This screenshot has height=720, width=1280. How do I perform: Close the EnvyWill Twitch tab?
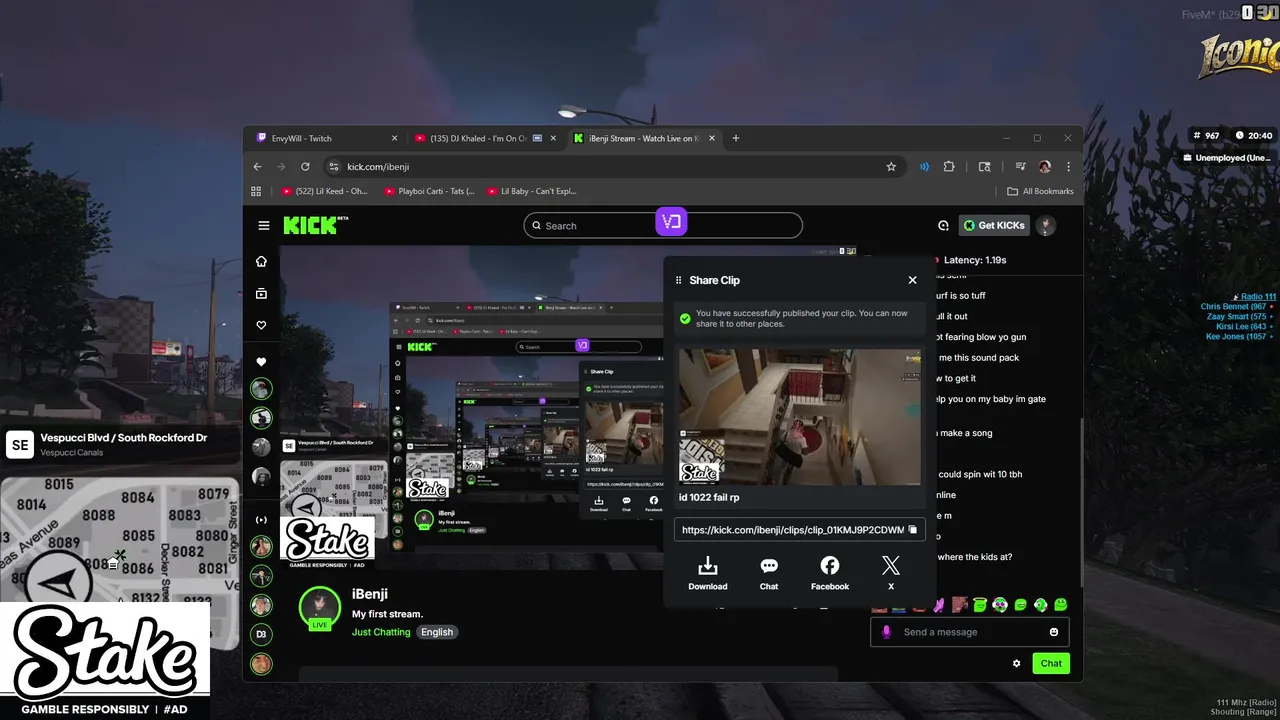click(394, 138)
